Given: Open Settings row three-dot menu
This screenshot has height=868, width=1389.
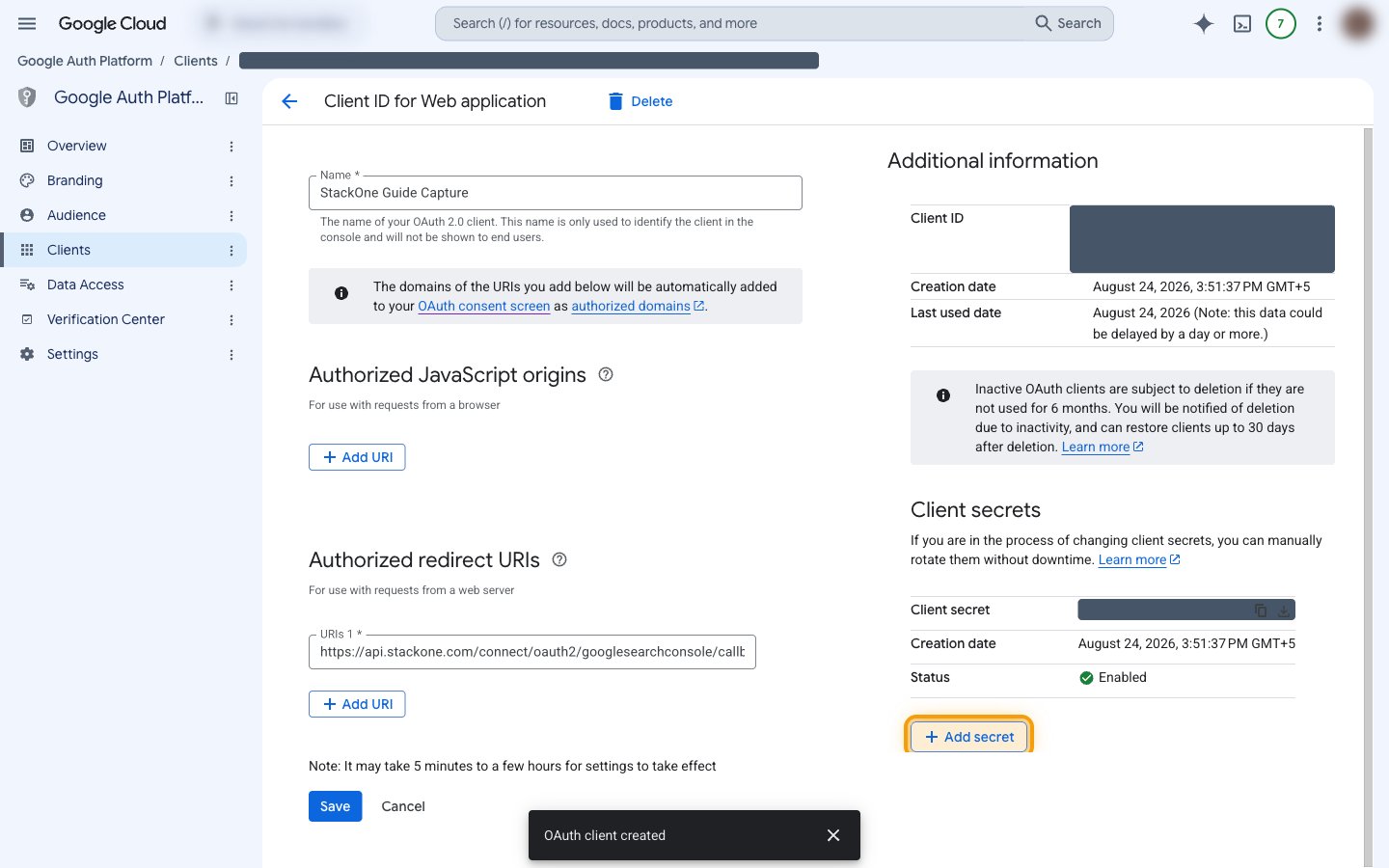Looking at the screenshot, I should (x=231, y=354).
